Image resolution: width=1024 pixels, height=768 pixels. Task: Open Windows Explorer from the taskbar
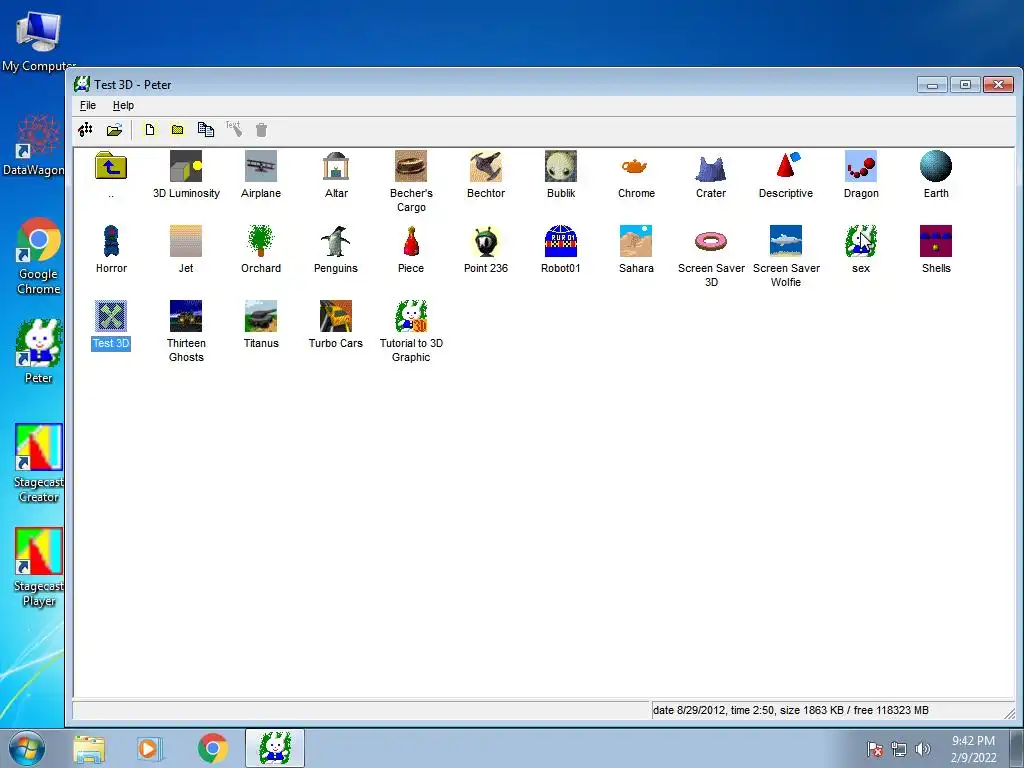(89, 748)
